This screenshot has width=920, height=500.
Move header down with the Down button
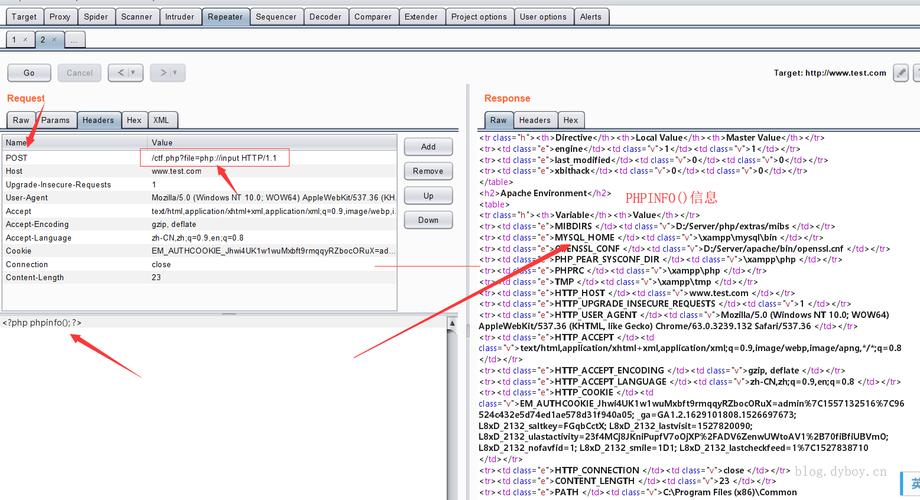(x=428, y=220)
